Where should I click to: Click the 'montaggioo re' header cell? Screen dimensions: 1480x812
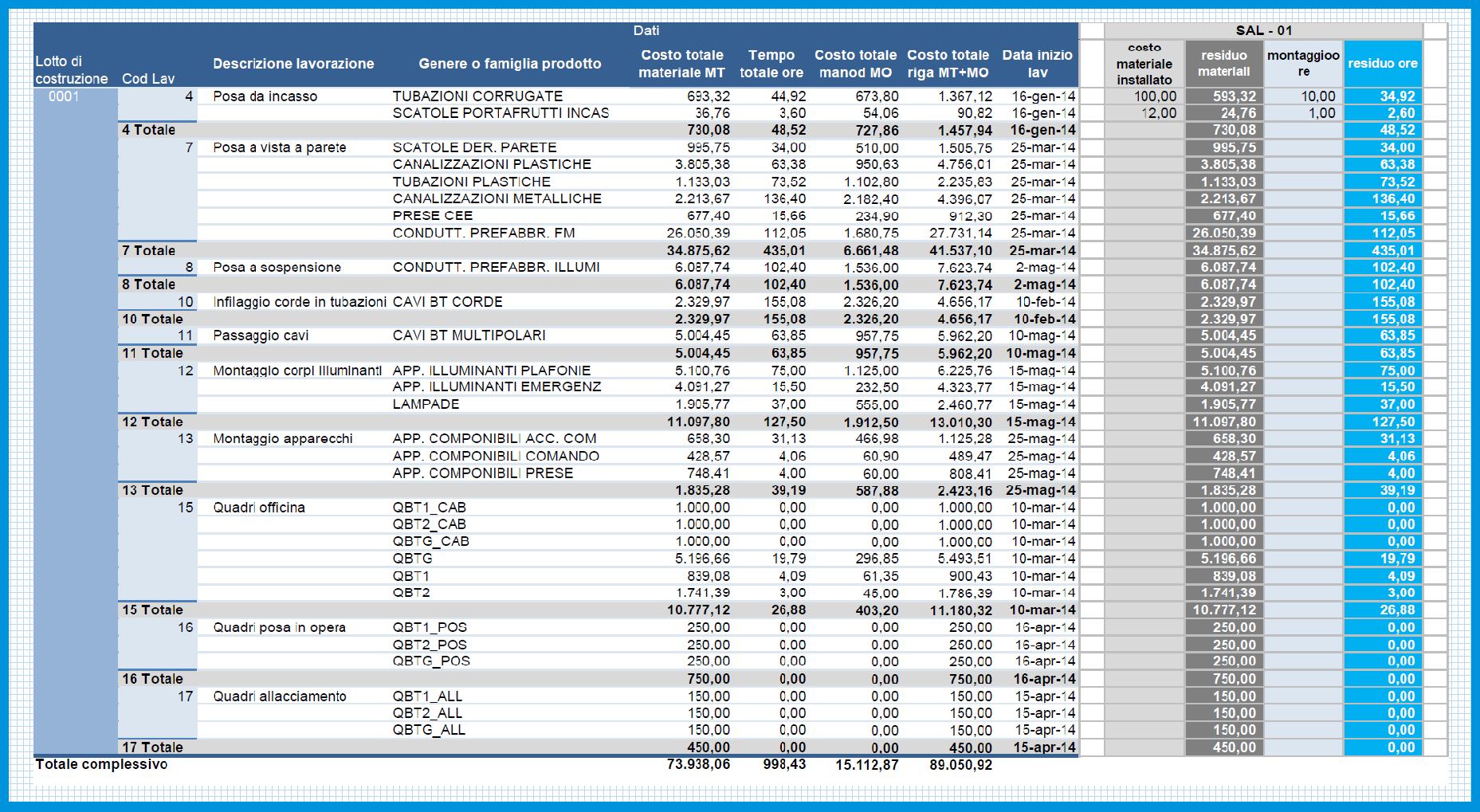pos(1304,64)
